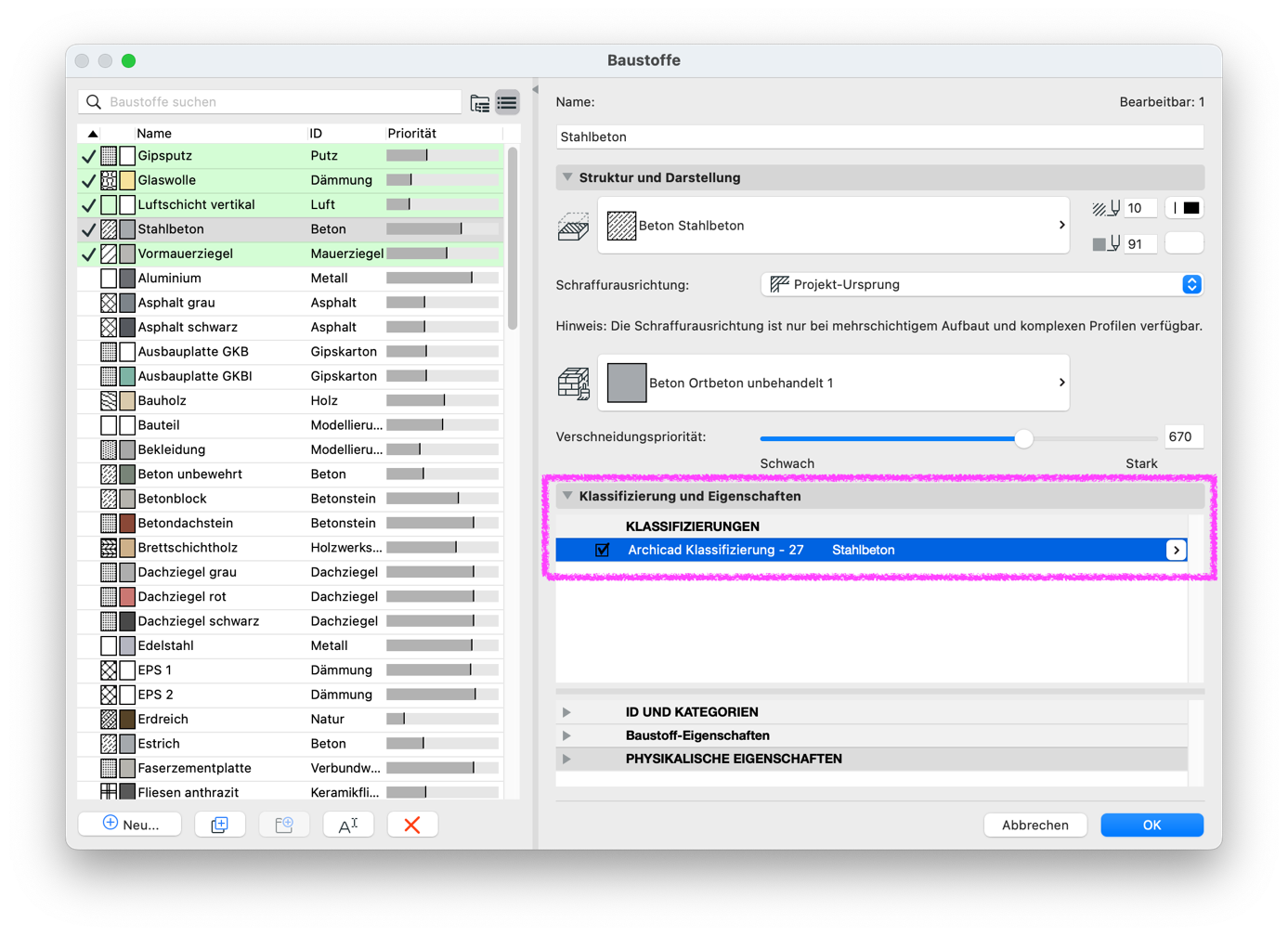Screen dimensions: 1288x936
Task: Click Asphalt grau pattern icon
Action: click(x=109, y=303)
